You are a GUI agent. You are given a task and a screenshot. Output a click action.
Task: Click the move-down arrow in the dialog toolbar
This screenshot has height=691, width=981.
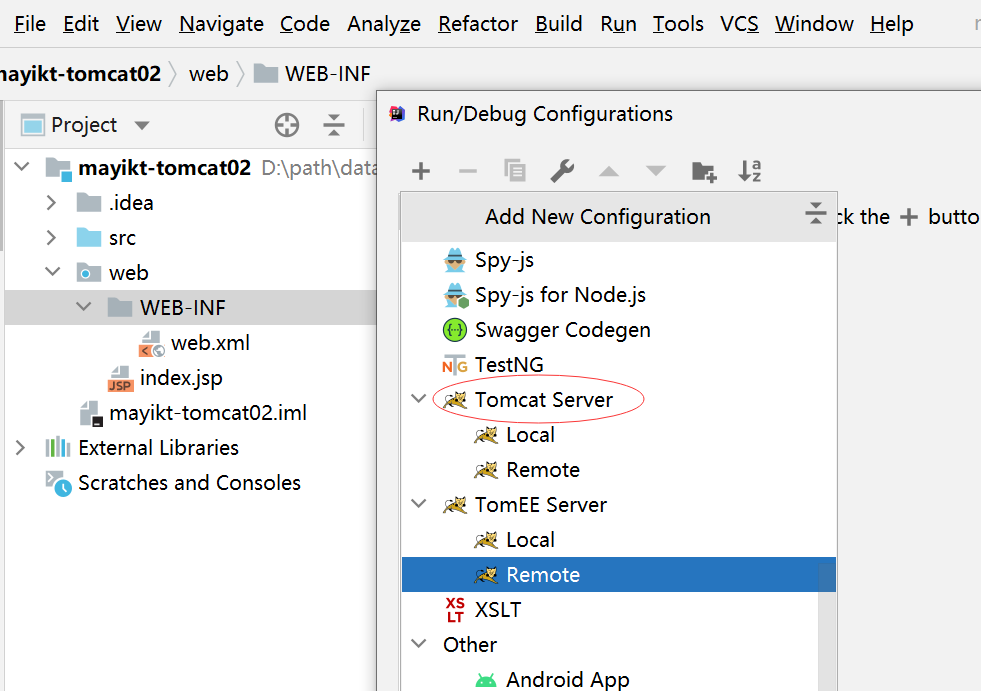coord(655,171)
